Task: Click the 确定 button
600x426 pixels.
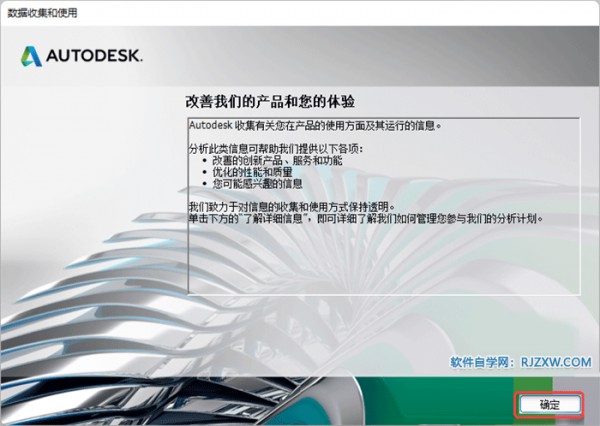Action: click(x=549, y=404)
